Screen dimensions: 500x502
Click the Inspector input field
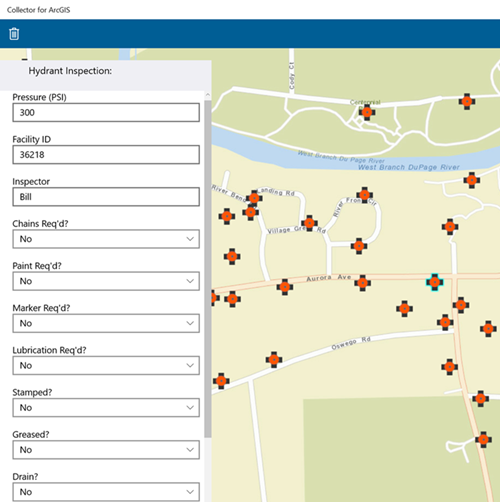[x=106, y=197]
